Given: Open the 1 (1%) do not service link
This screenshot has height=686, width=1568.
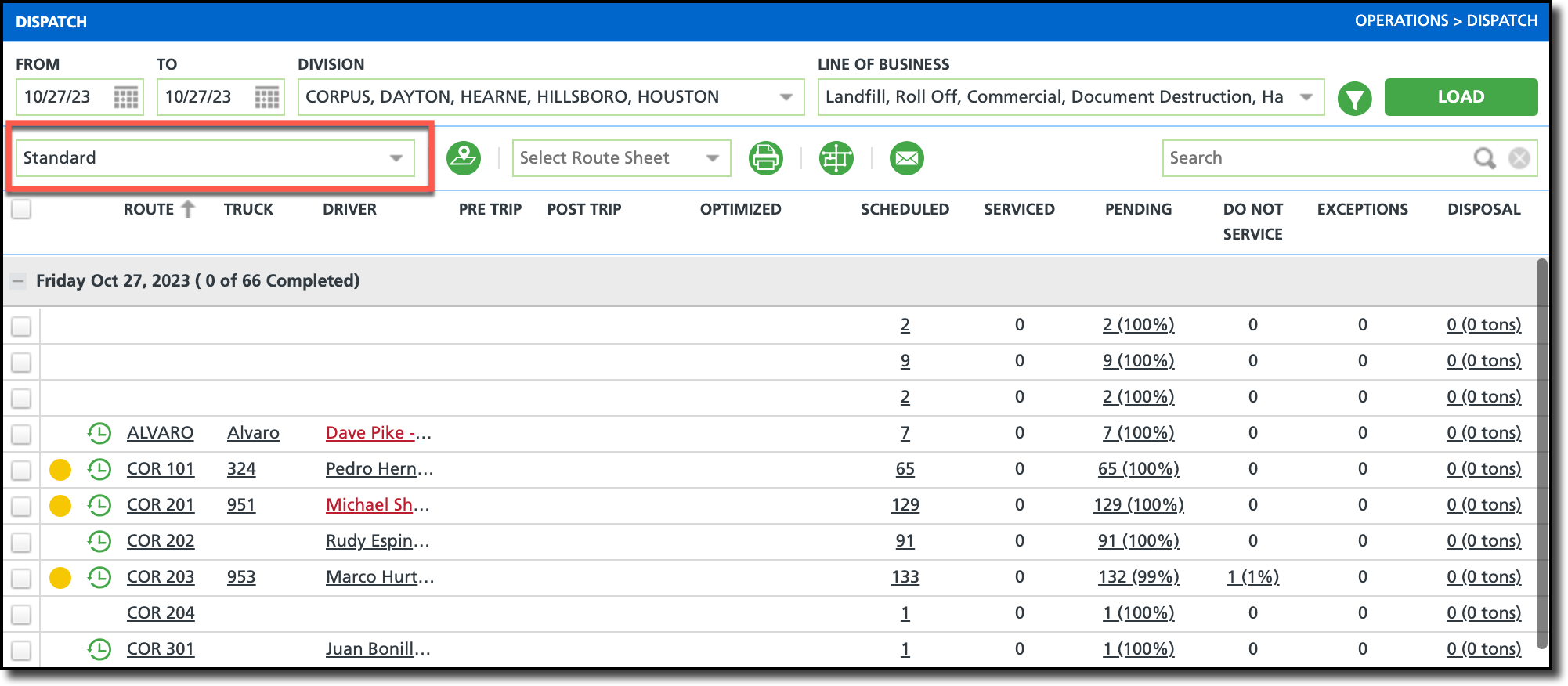Looking at the screenshot, I should 1252,577.
